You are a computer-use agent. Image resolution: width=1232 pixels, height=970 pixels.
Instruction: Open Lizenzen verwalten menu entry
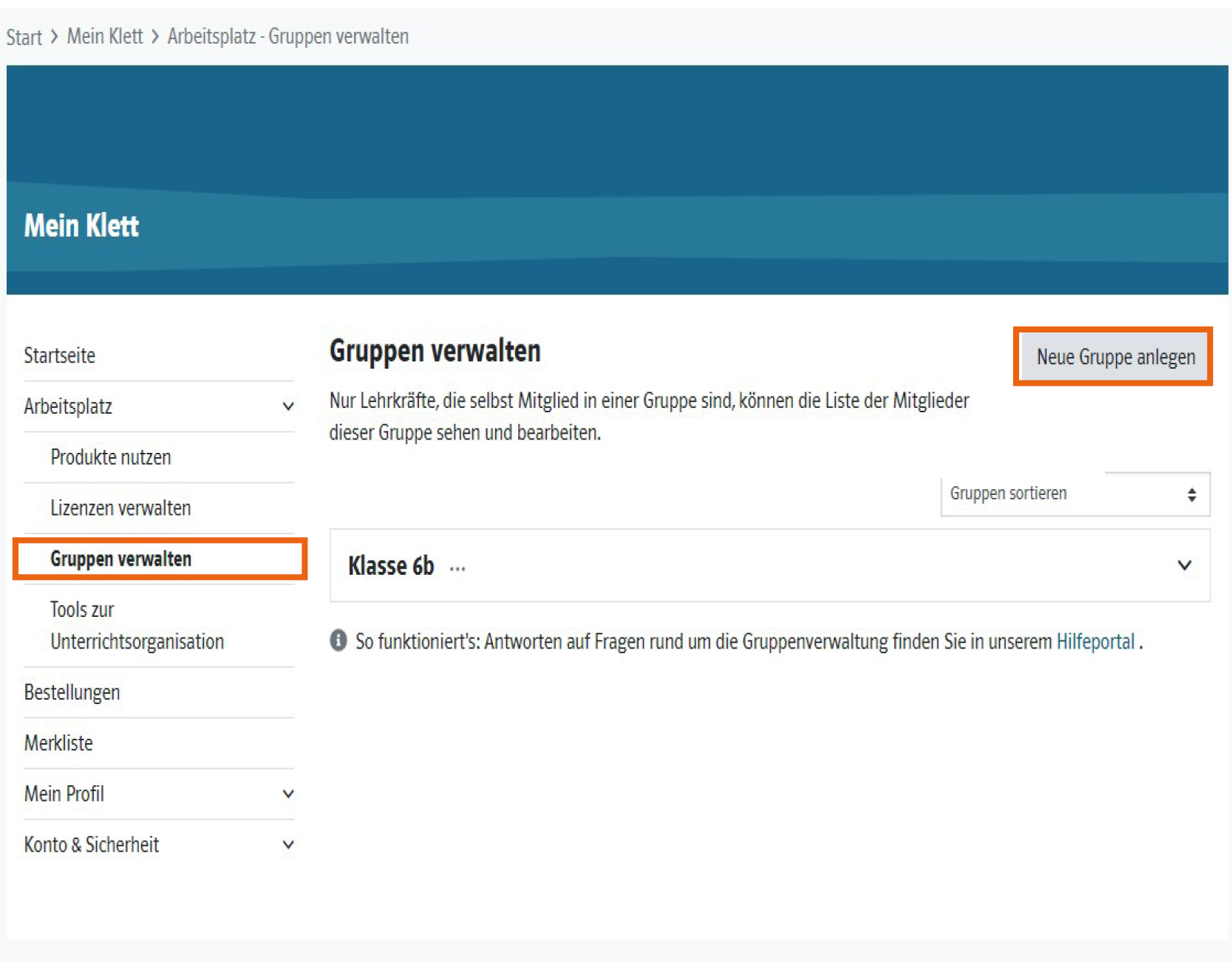pyautogui.click(x=120, y=508)
